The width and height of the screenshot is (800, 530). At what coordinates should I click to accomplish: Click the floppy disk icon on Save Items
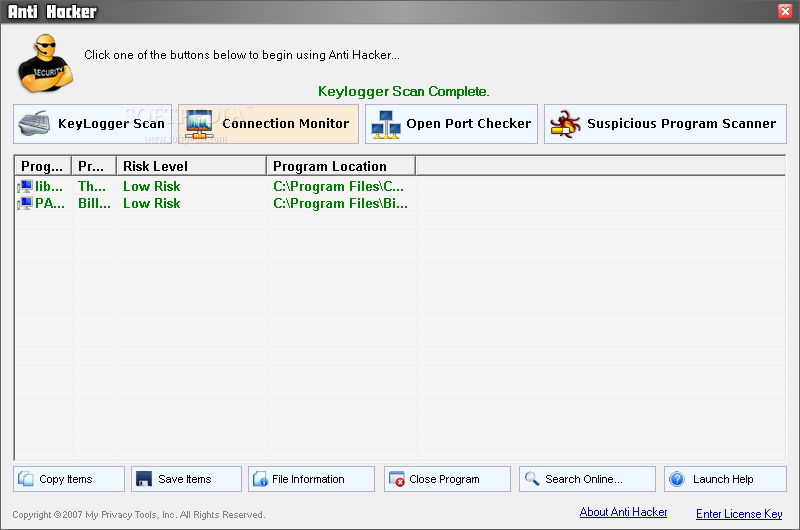coord(144,478)
